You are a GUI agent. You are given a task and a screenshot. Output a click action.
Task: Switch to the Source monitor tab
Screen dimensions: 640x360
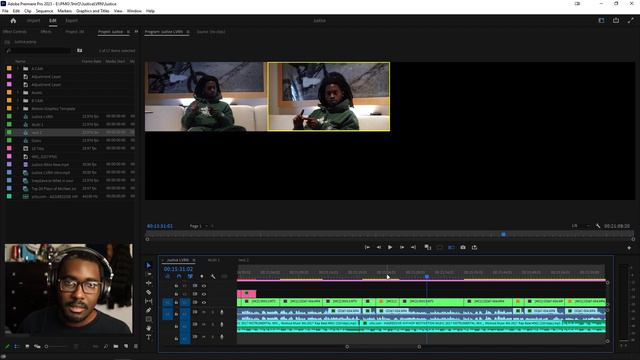(x=211, y=31)
